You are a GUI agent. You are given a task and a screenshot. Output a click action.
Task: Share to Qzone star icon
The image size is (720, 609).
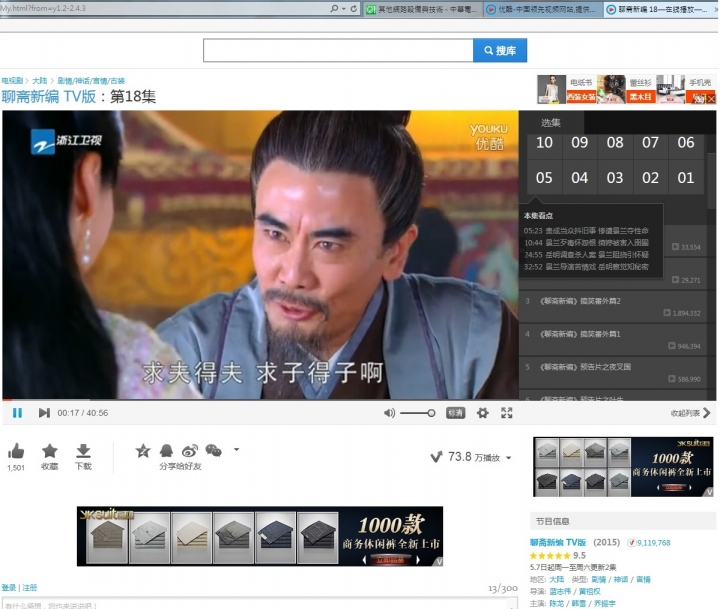[143, 451]
